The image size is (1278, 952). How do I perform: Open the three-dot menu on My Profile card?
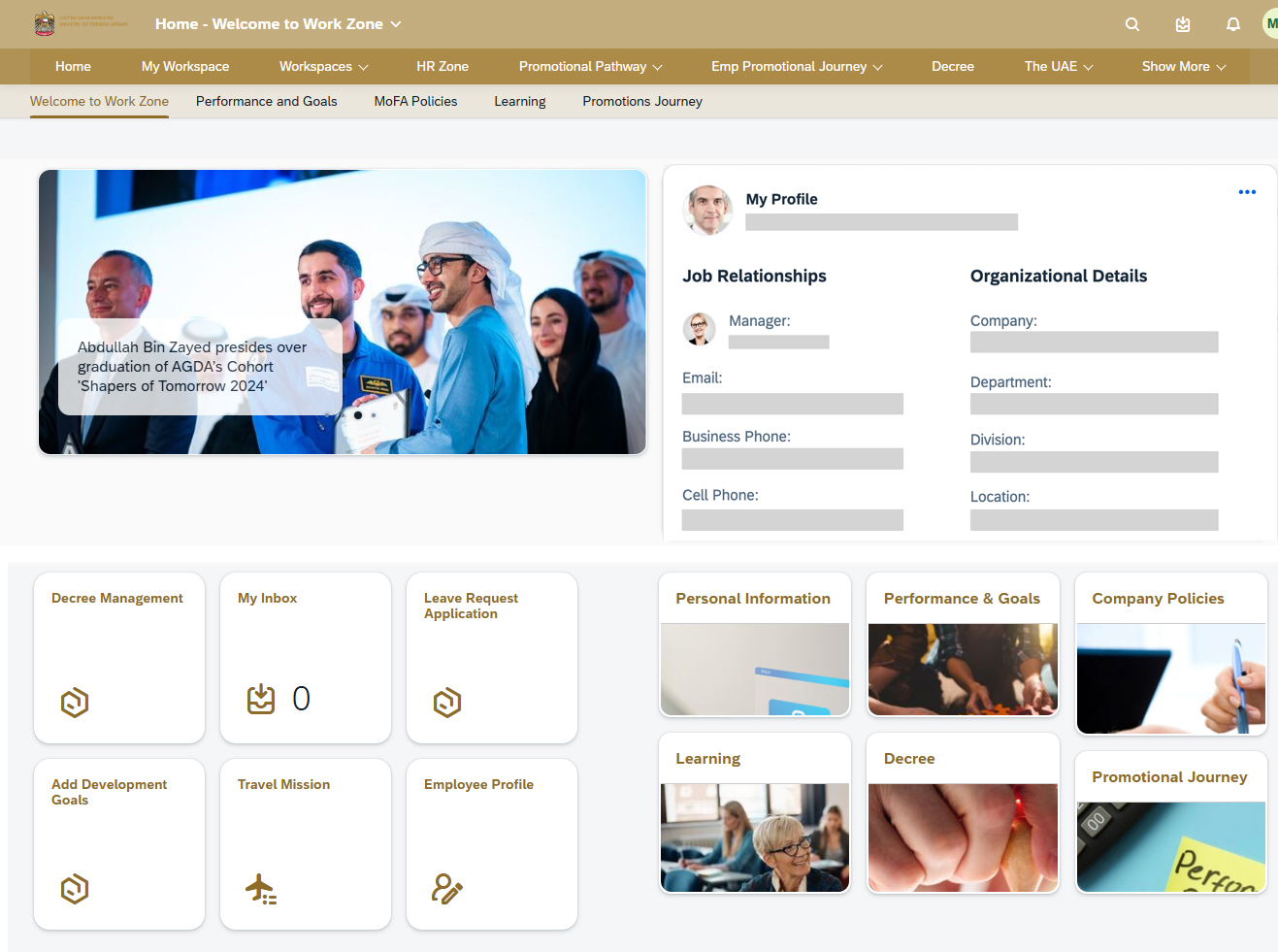click(1247, 192)
